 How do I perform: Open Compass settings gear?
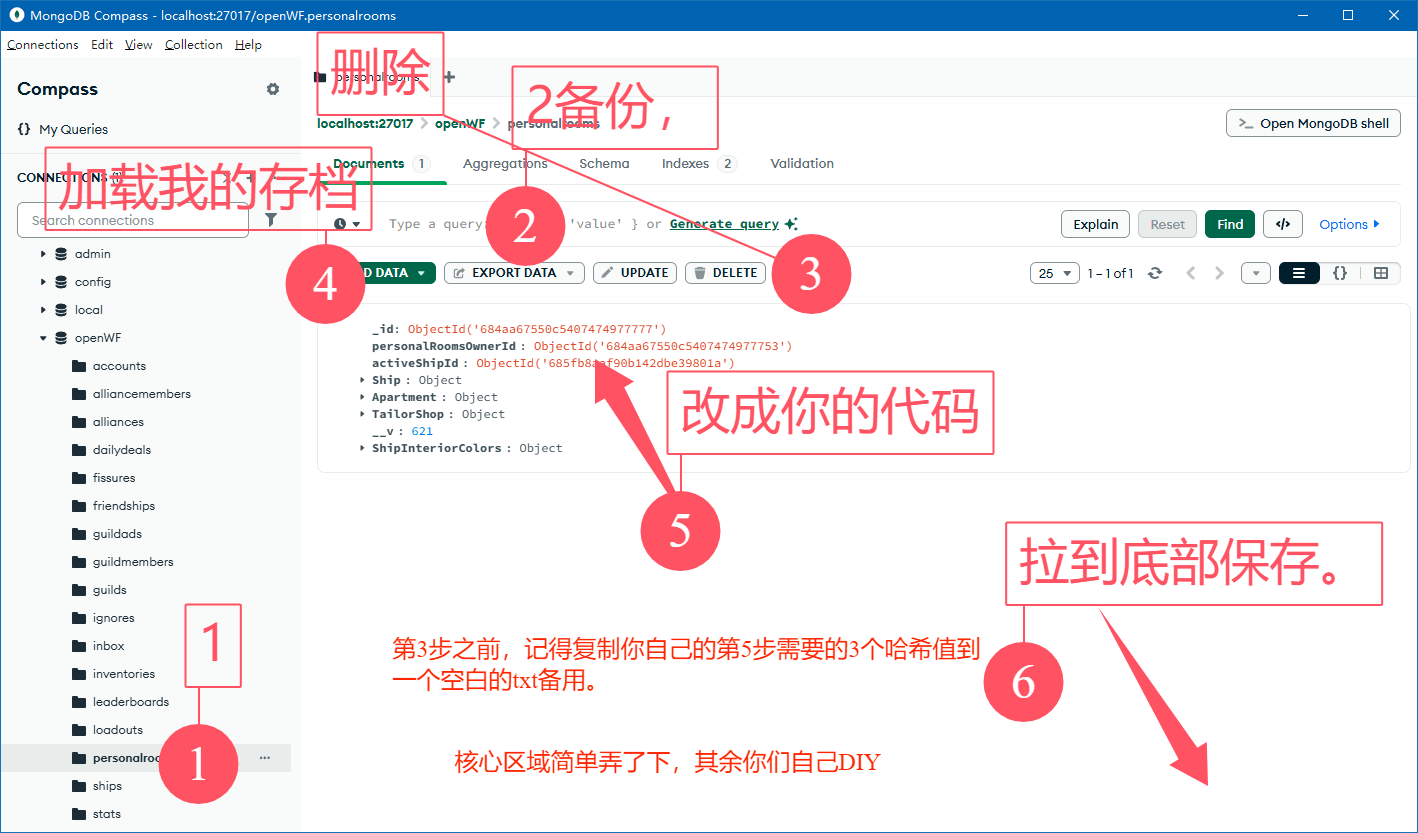(x=273, y=89)
